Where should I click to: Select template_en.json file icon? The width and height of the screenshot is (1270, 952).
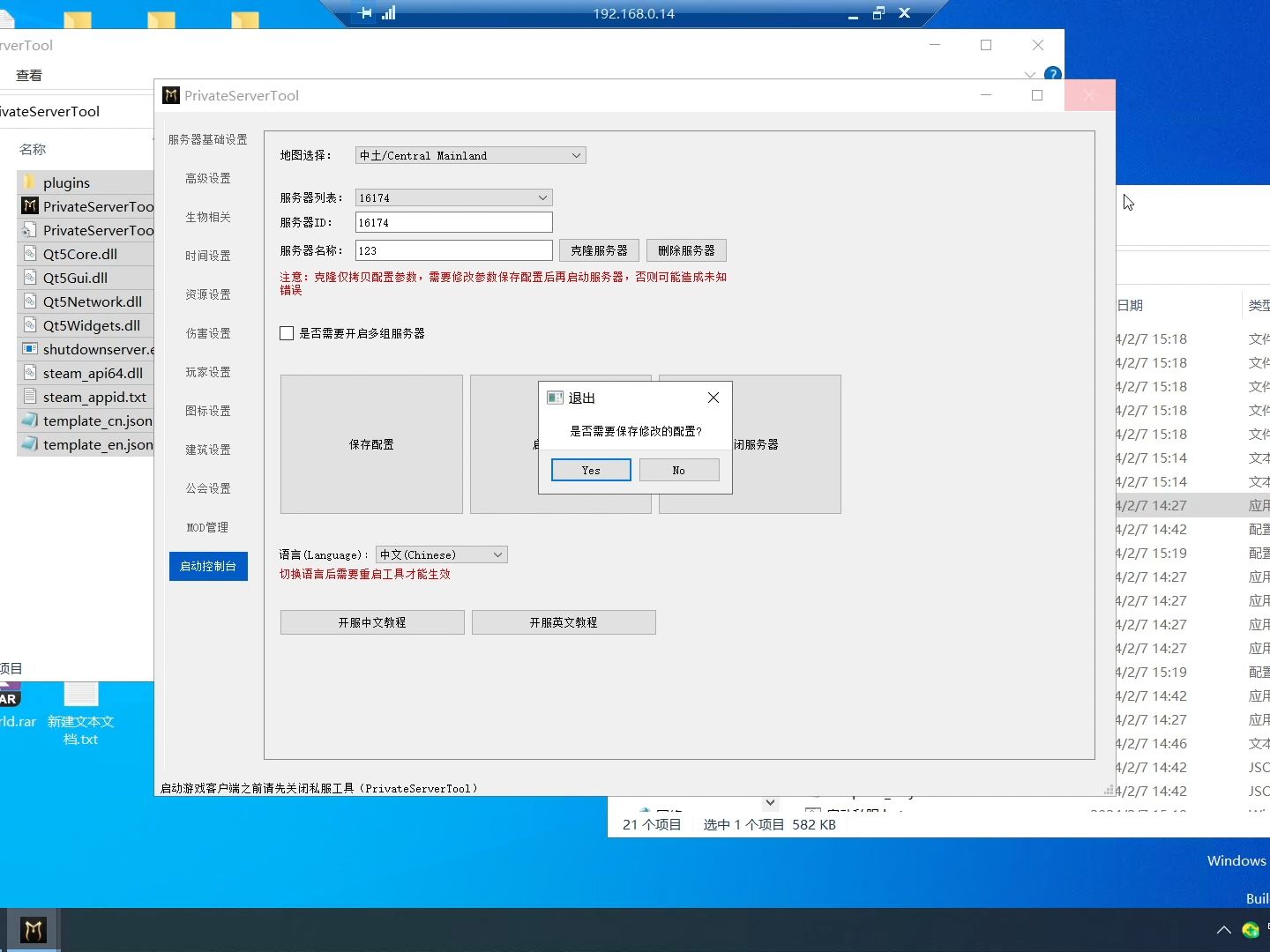point(30,444)
